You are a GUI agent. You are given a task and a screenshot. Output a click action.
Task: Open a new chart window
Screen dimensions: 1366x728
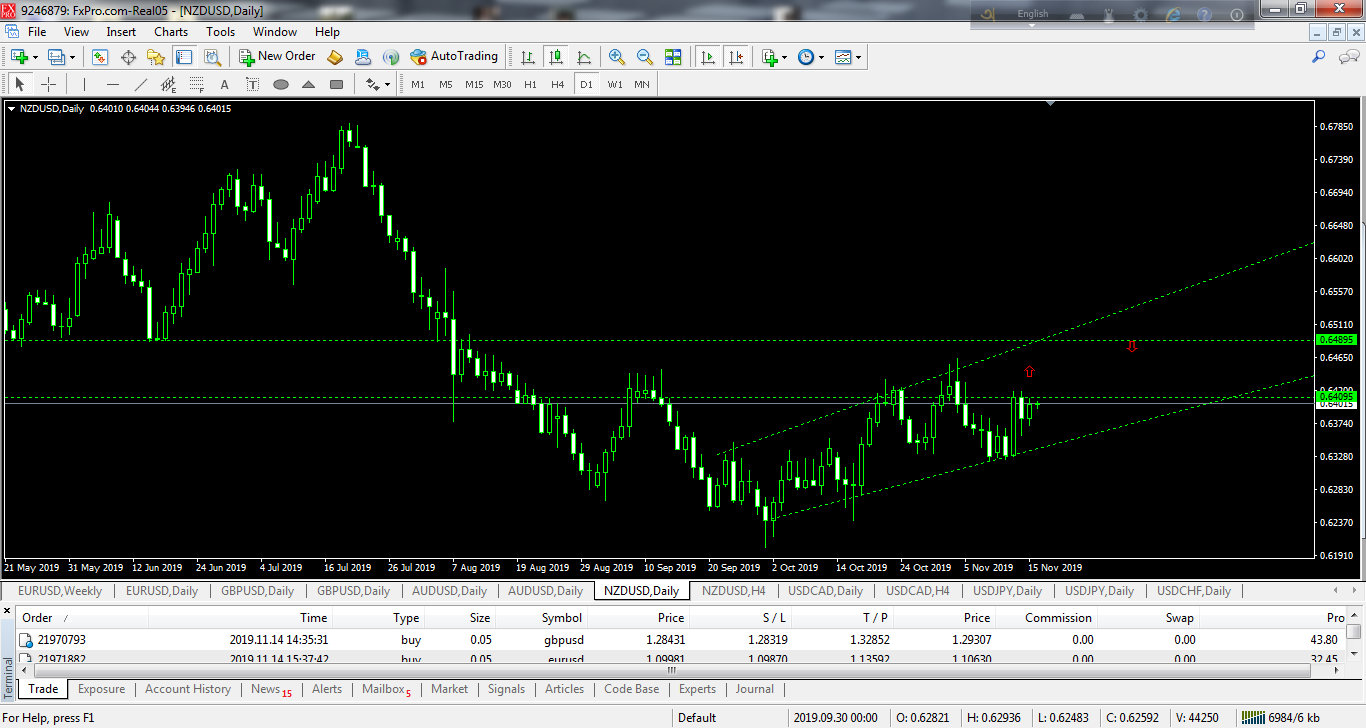[18, 57]
